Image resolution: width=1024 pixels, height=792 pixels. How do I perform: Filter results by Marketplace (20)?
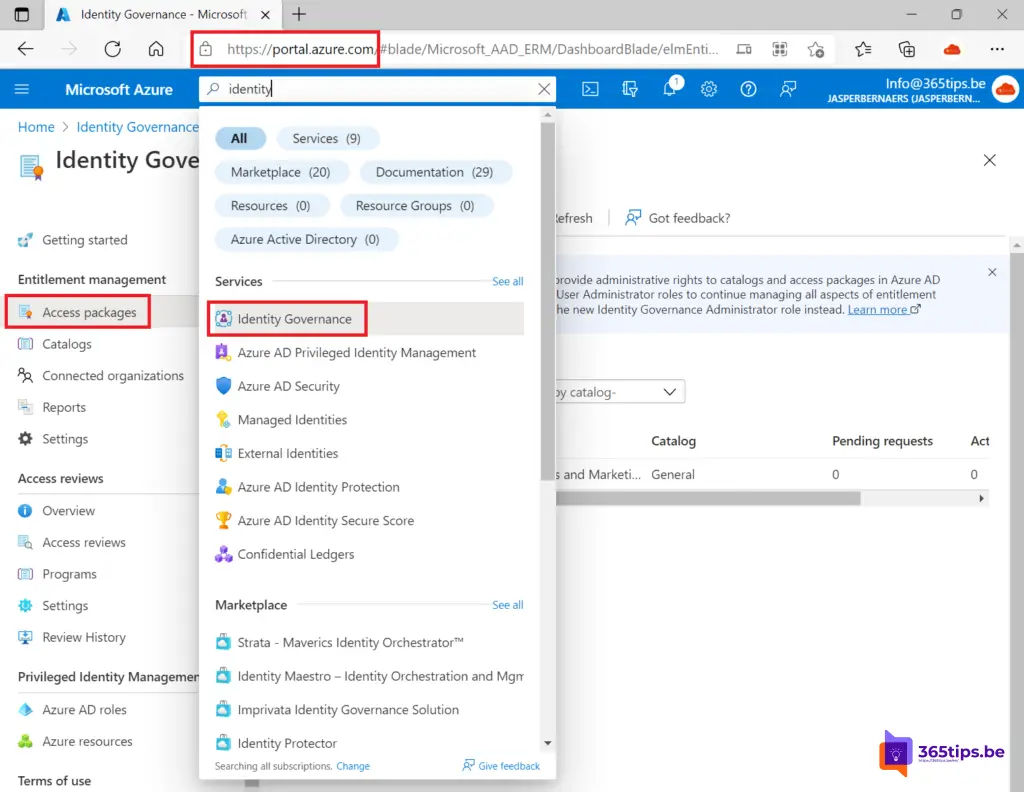(x=281, y=172)
